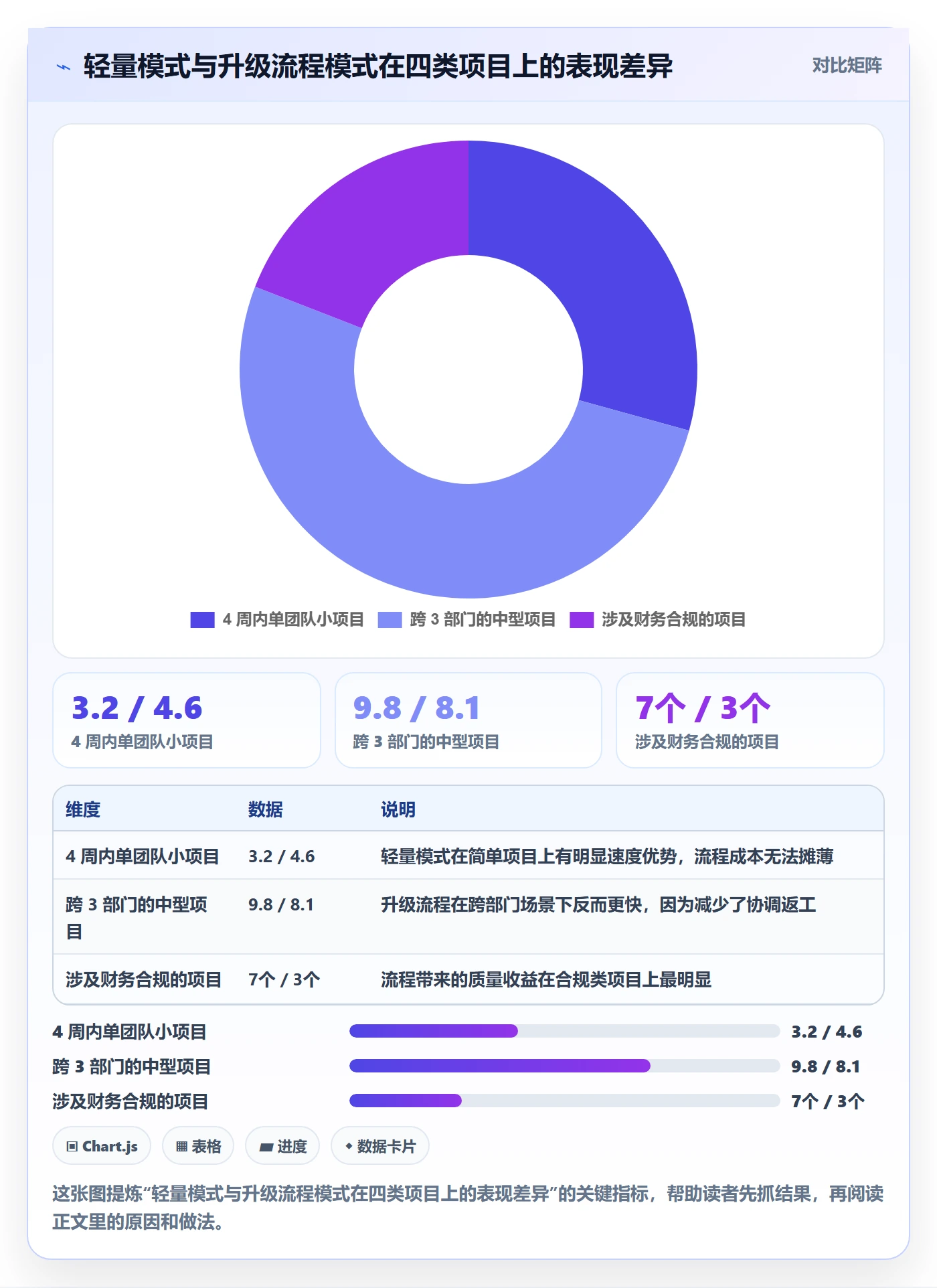Click the progress bar for 跨 3 部门的中型项目
This screenshot has width=937, height=1288.
point(565,1066)
